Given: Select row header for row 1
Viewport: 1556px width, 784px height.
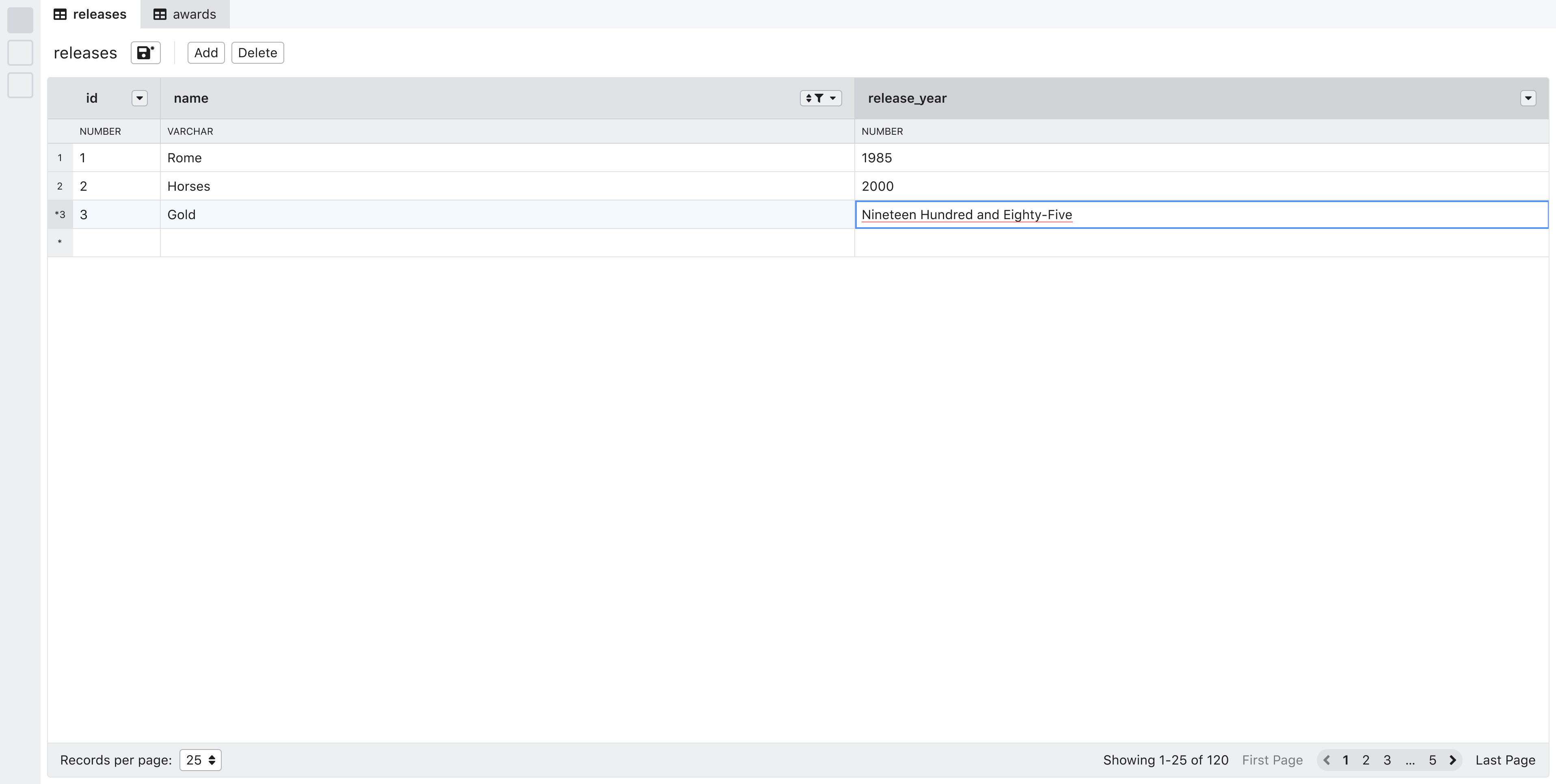Looking at the screenshot, I should [x=60, y=157].
